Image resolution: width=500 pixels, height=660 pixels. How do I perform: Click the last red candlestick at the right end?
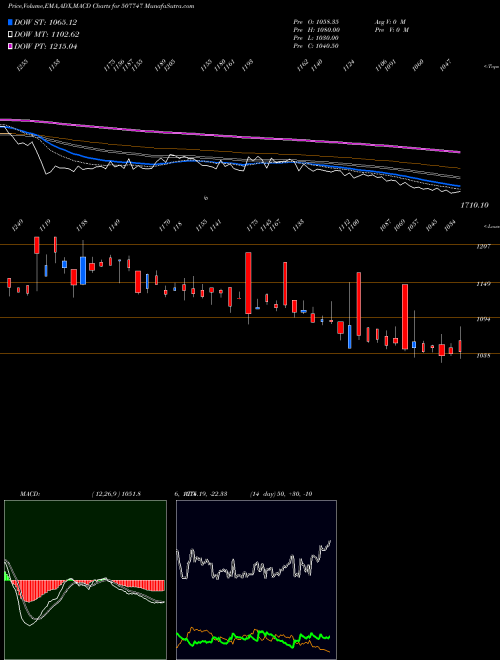click(x=460, y=346)
